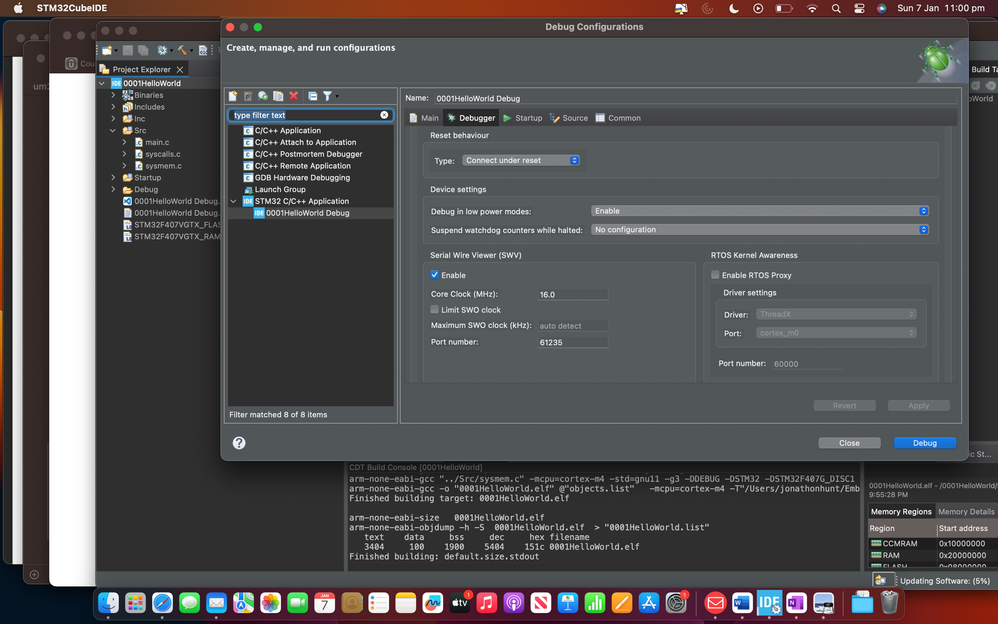The image size is (998, 624).
Task: Click the new launch configuration prototype icon
Action: (248, 96)
